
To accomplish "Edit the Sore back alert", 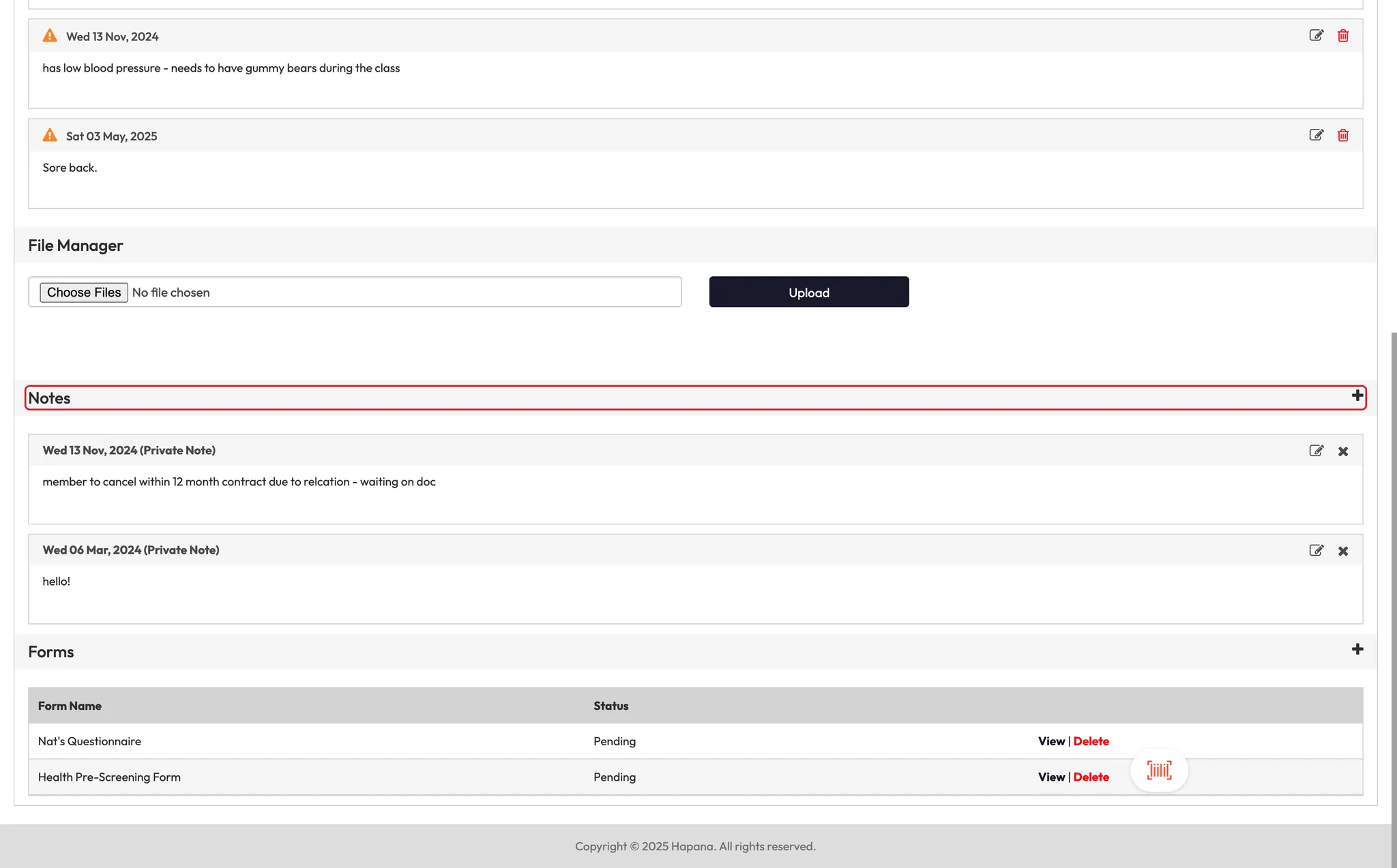I will pyautogui.click(x=1316, y=135).
